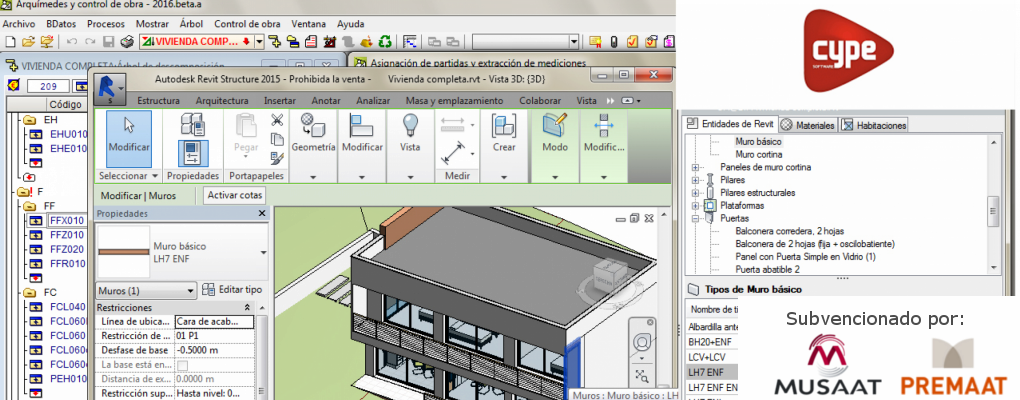Click the Línea de ubicación value field
Screen dimensions: 1020x400
[214, 321]
